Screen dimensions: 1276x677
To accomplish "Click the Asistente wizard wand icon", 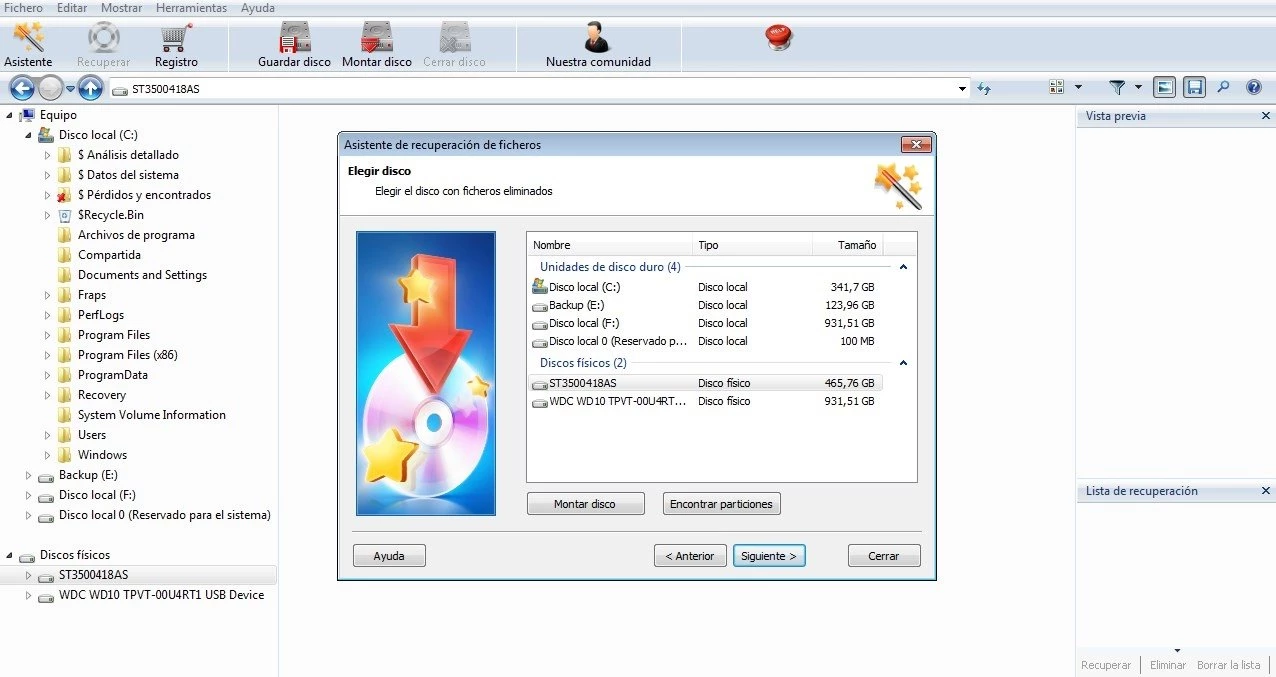I will point(28,38).
